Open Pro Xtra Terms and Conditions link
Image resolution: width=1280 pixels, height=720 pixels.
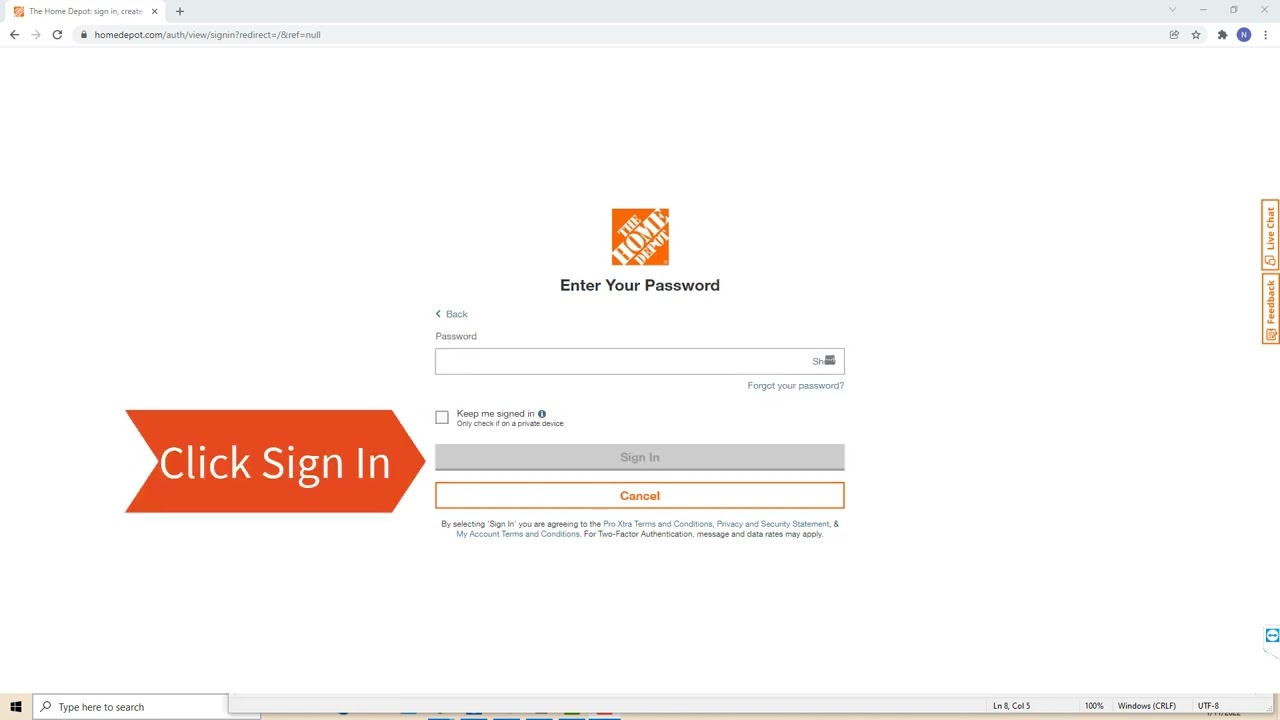[x=657, y=524]
